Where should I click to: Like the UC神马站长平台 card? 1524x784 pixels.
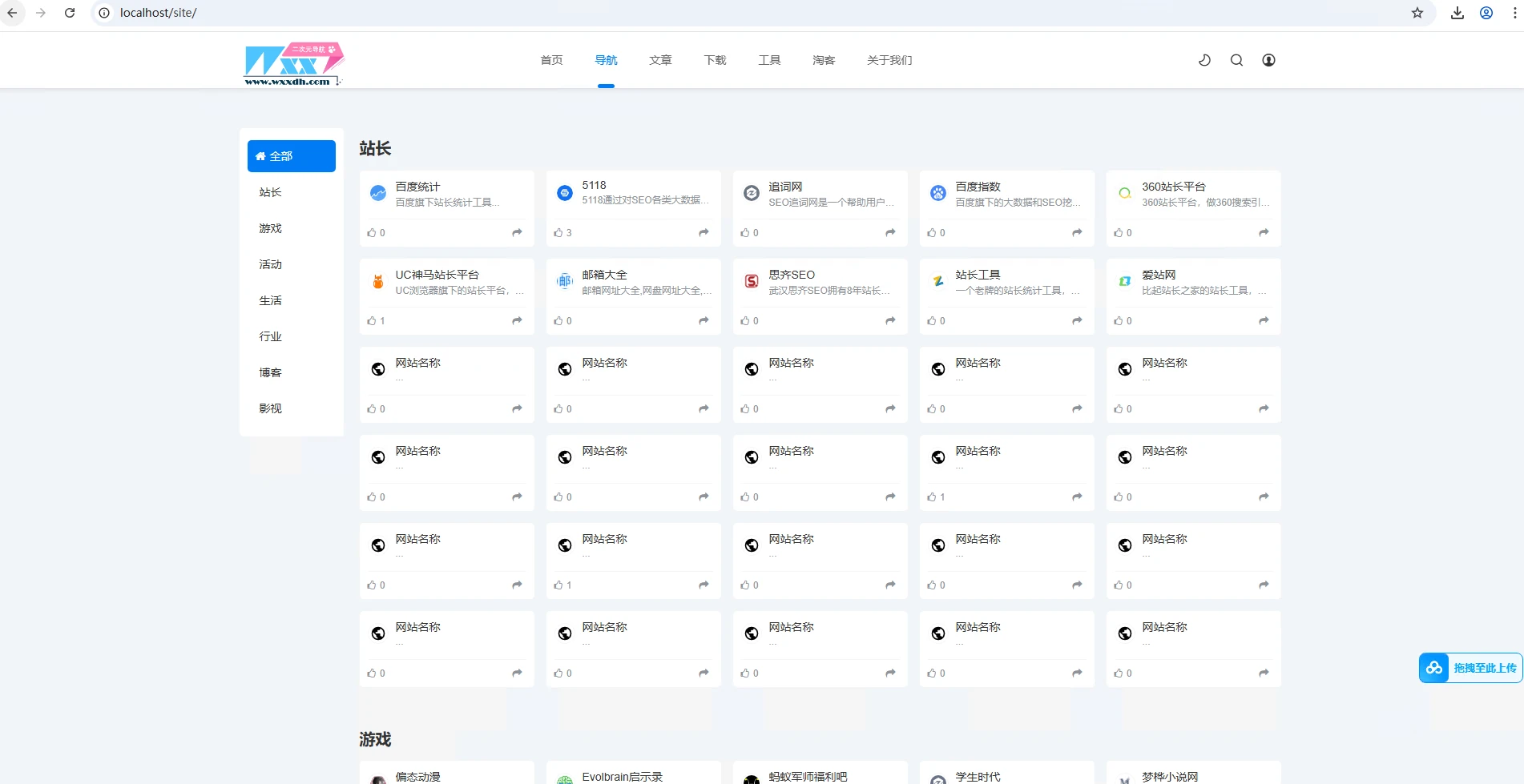click(376, 321)
